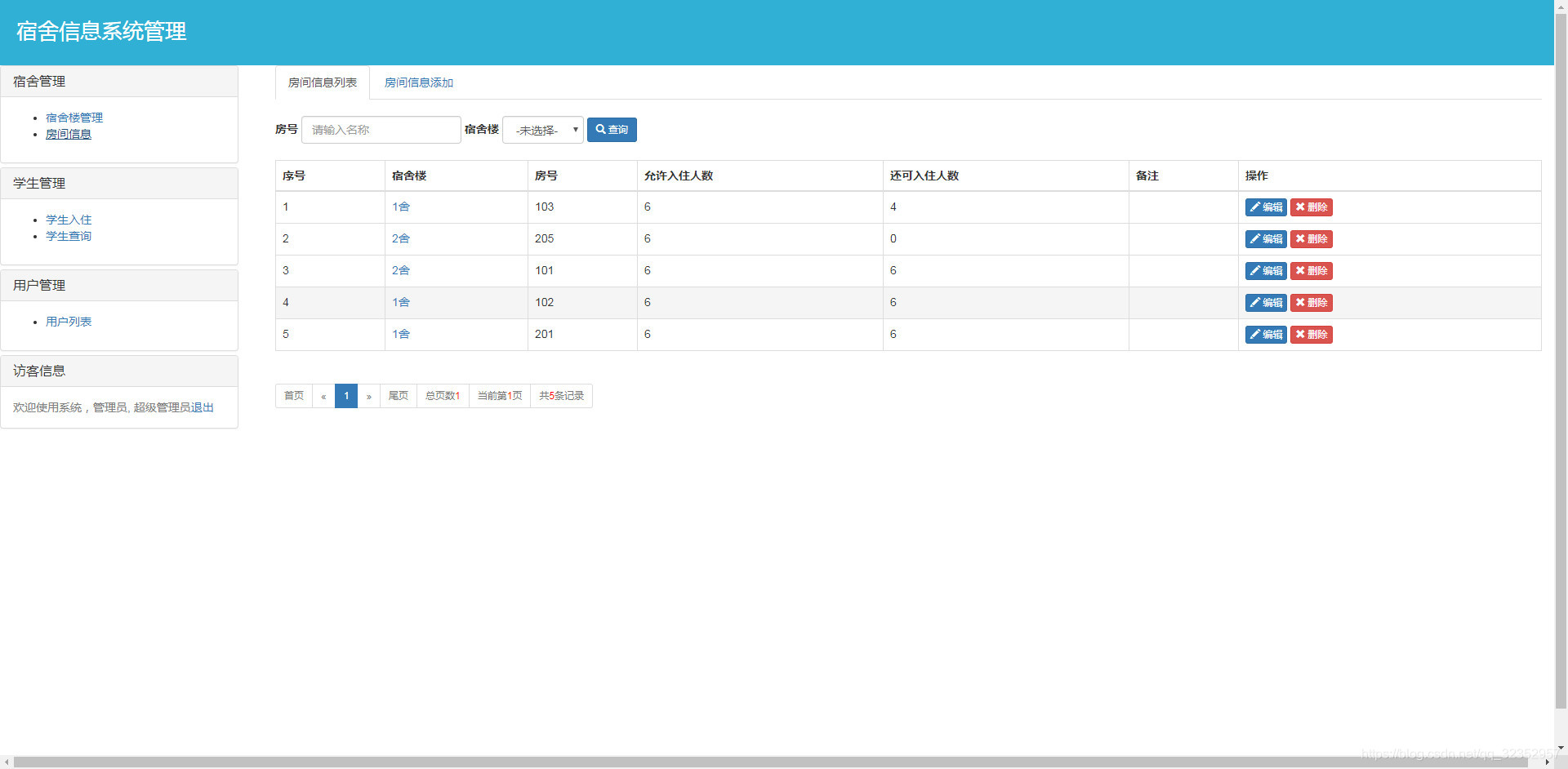Image resolution: width=1568 pixels, height=769 pixels.
Task: Click the 1舍 link for room 102
Action: 401,303
